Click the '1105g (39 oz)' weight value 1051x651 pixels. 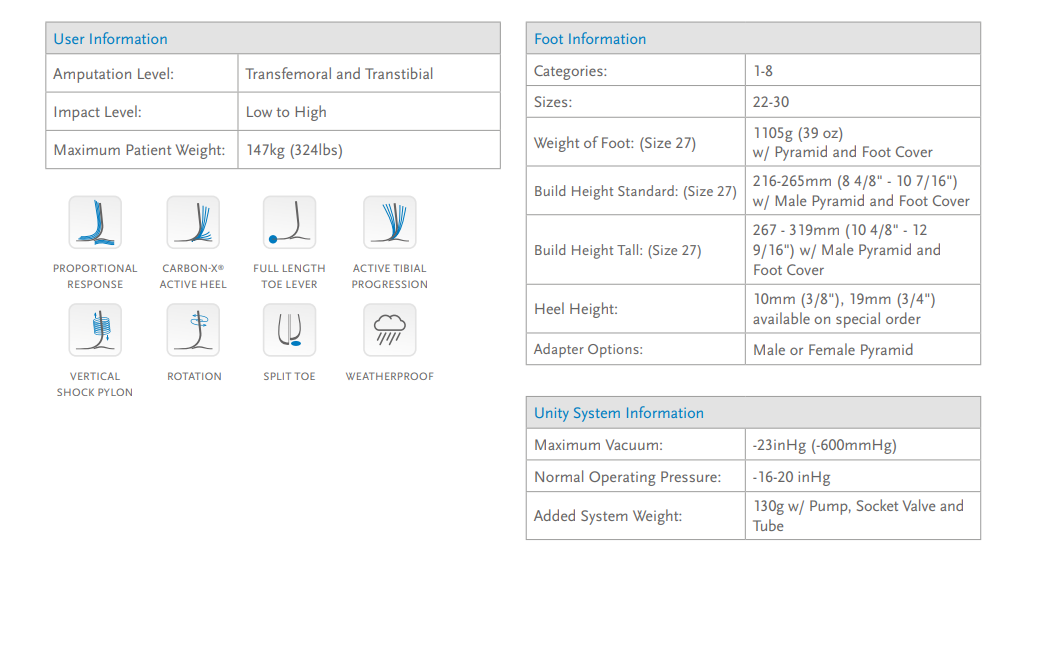pos(798,133)
